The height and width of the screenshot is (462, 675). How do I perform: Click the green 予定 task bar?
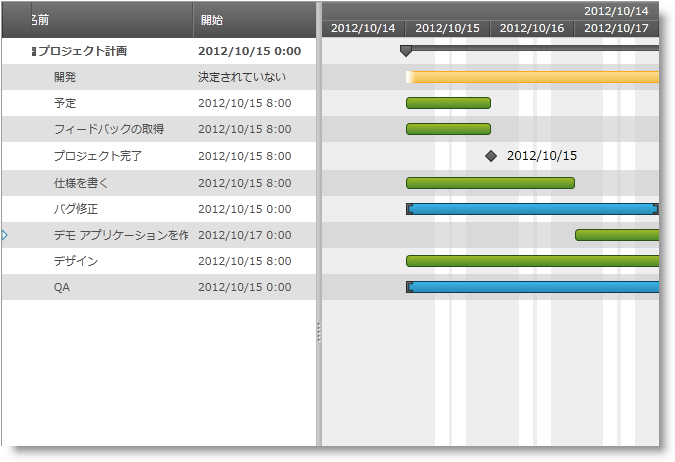(x=448, y=103)
